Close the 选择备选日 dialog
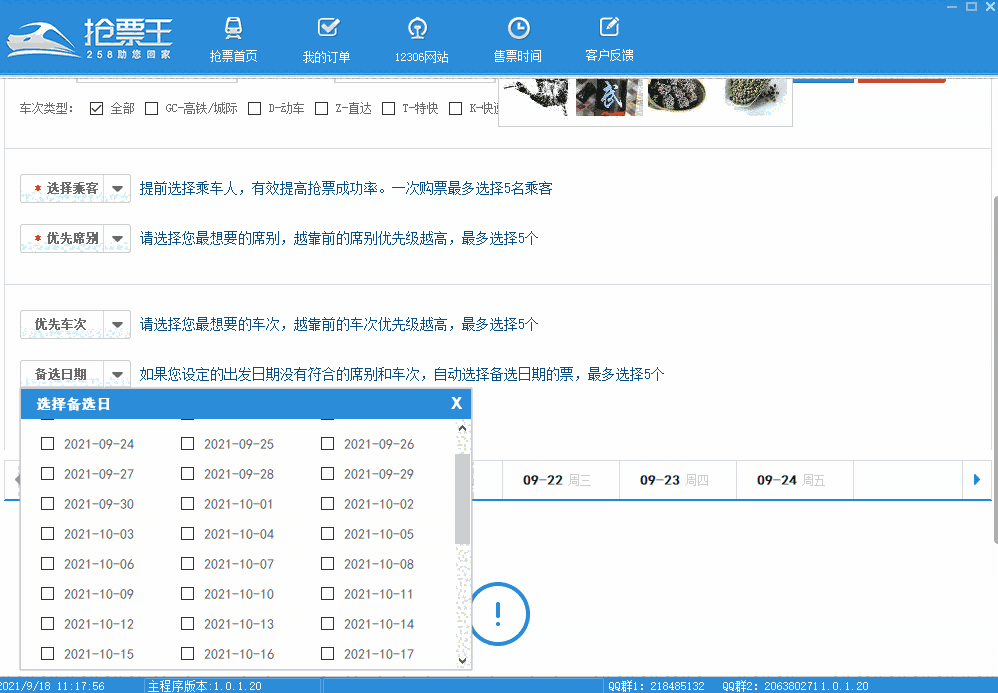The image size is (998, 693). (457, 404)
